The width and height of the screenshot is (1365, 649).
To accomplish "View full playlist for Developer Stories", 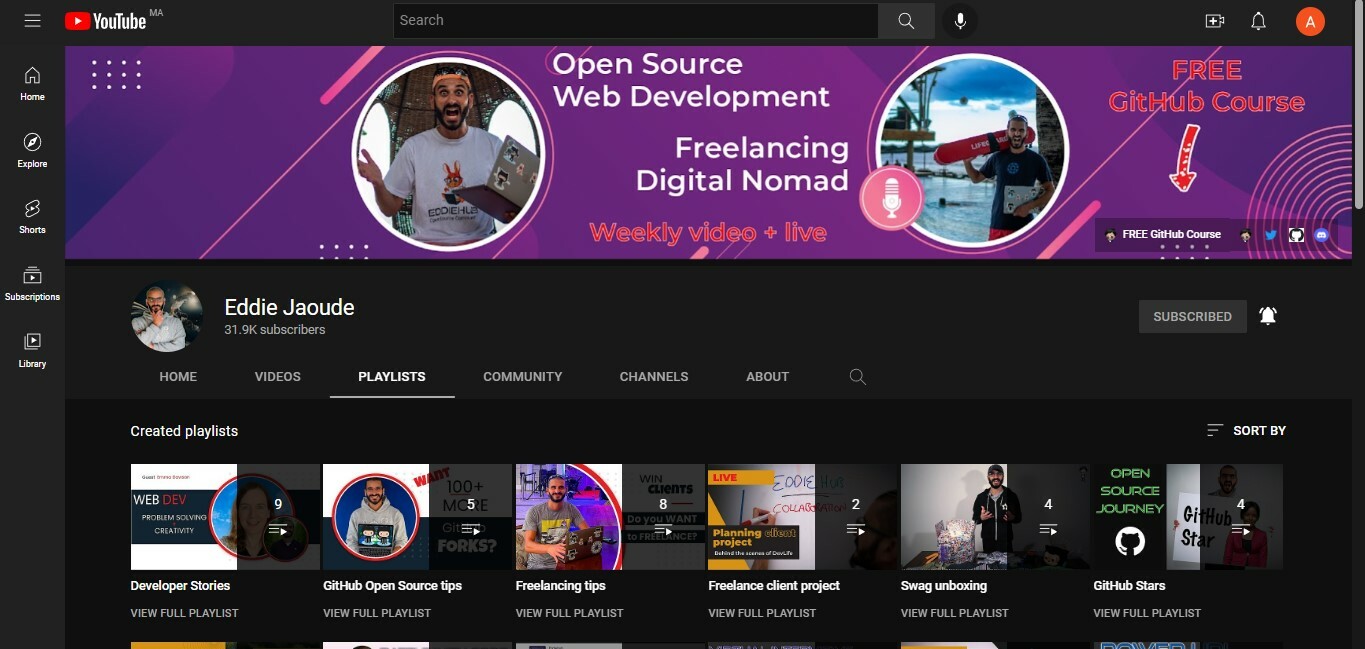I will pyautogui.click(x=185, y=613).
